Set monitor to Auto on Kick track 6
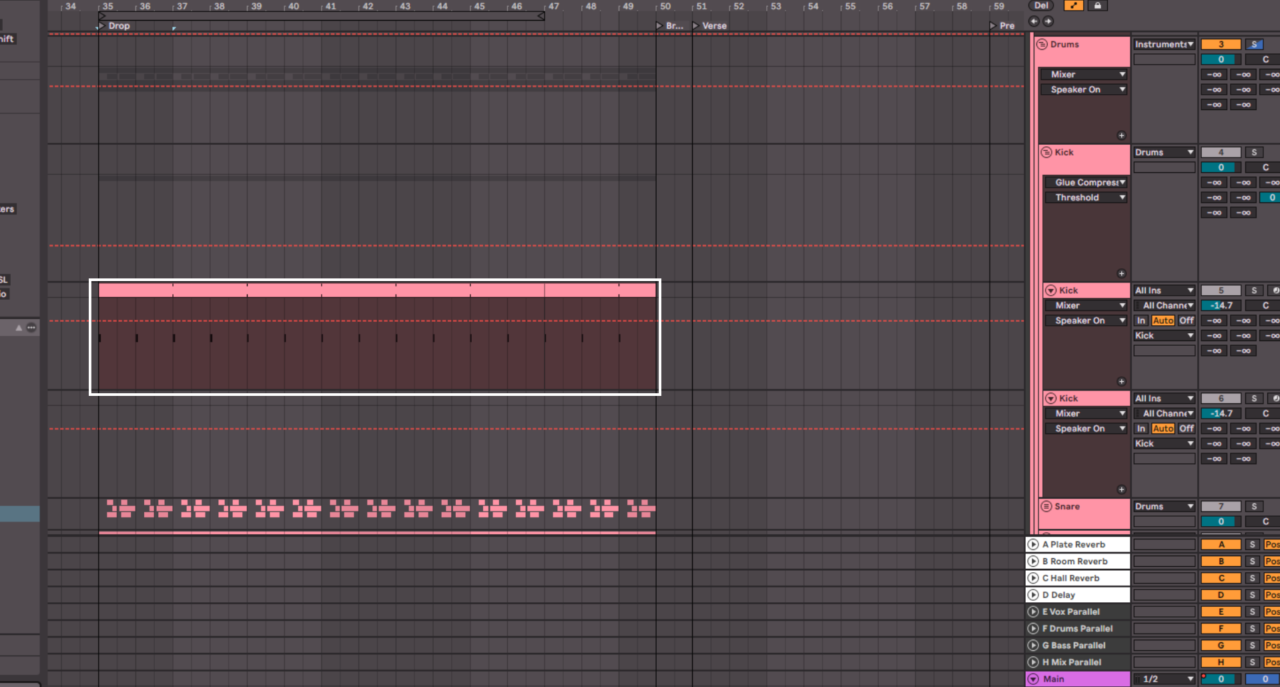The image size is (1280, 687). click(x=1163, y=428)
